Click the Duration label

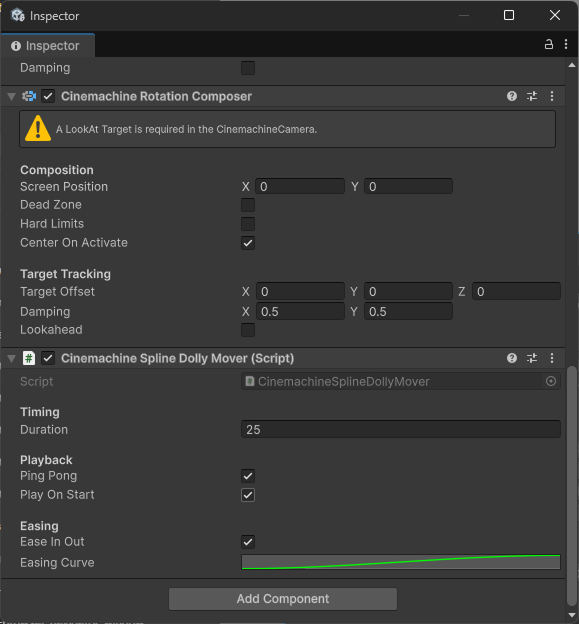click(44, 430)
